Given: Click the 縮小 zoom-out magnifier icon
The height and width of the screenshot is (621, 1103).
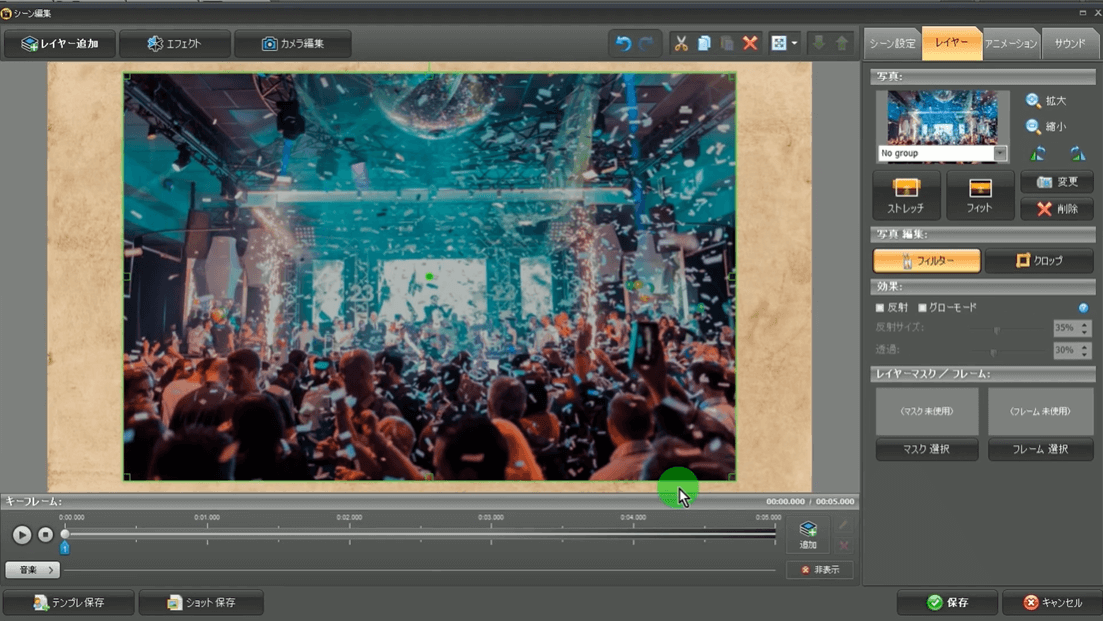Looking at the screenshot, I should pyautogui.click(x=1033, y=127).
